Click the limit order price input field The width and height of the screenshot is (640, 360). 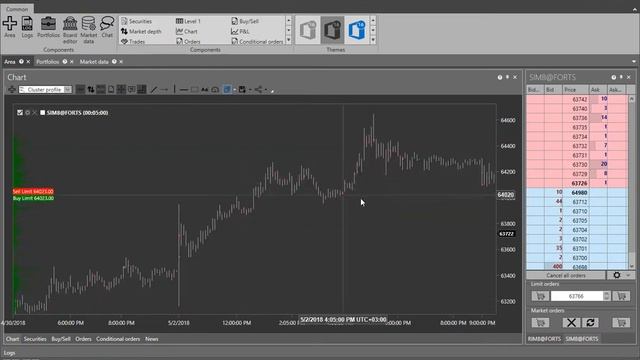(x=576, y=296)
